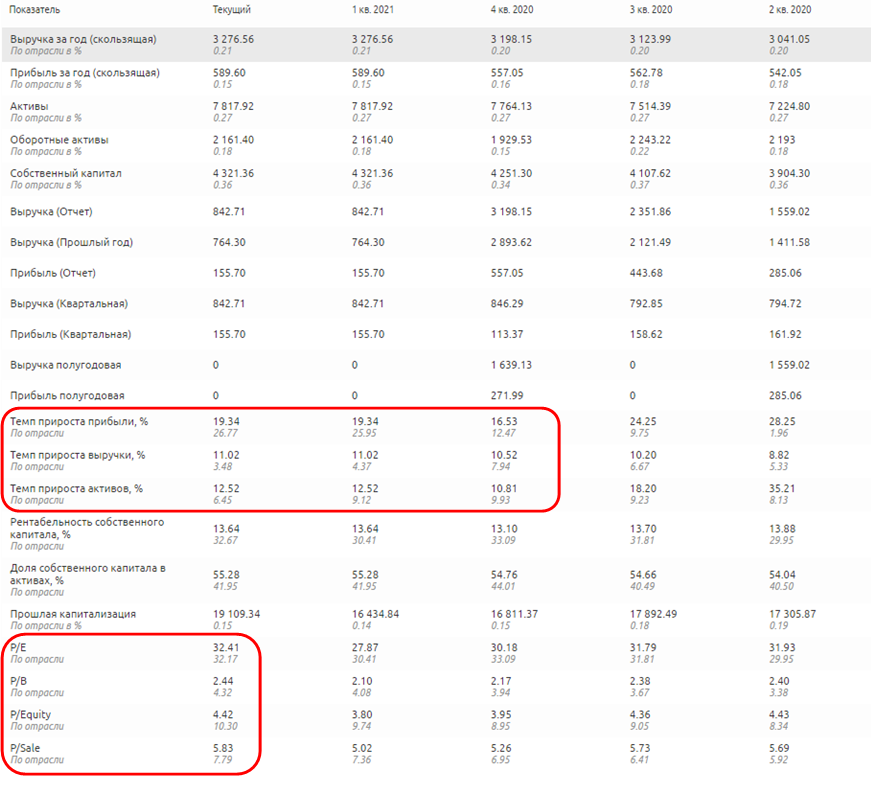Open the "Рентабельность собственного капитала, %" row label
The height and width of the screenshot is (791, 871).
coord(87,527)
